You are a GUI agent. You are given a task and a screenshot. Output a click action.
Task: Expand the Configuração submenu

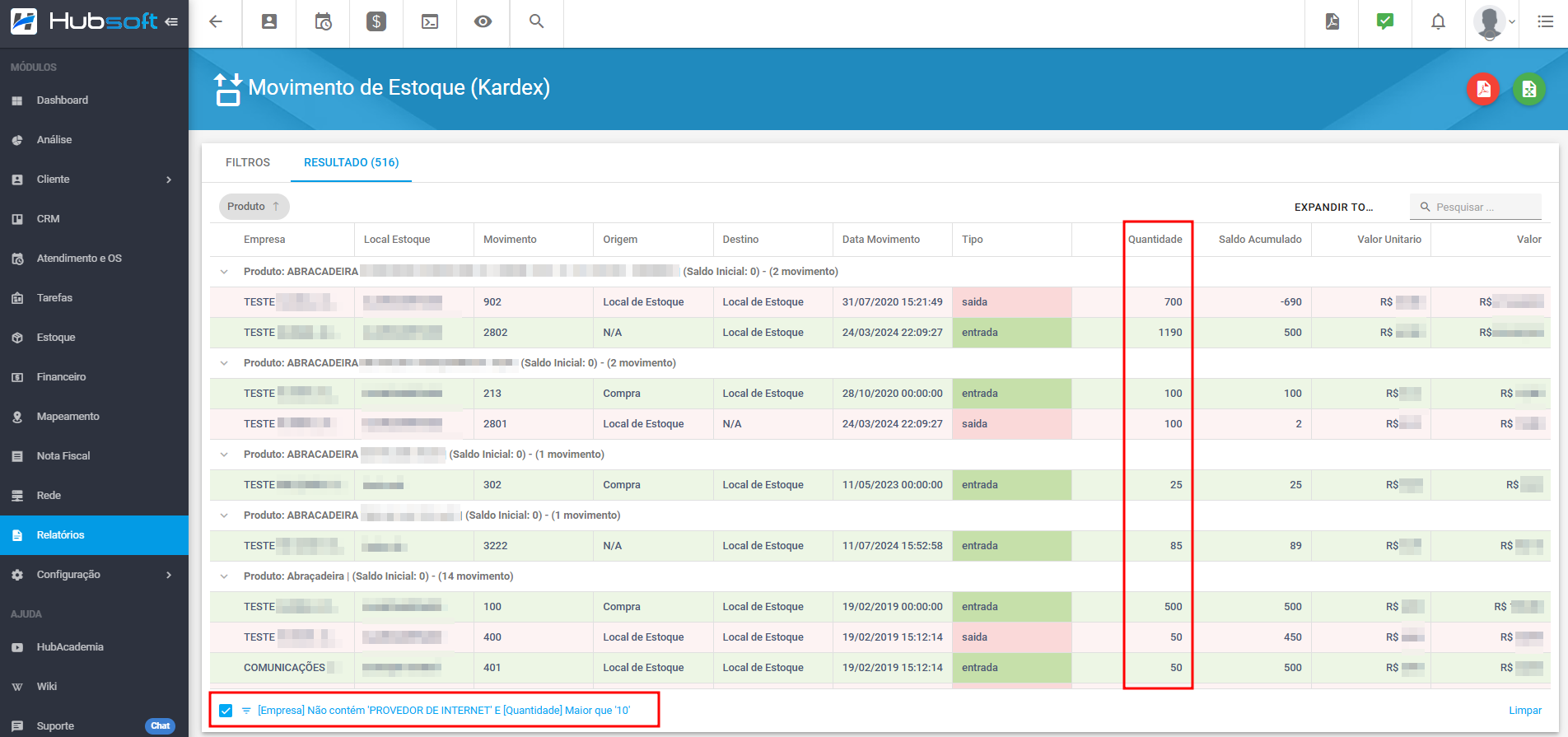[x=169, y=575]
